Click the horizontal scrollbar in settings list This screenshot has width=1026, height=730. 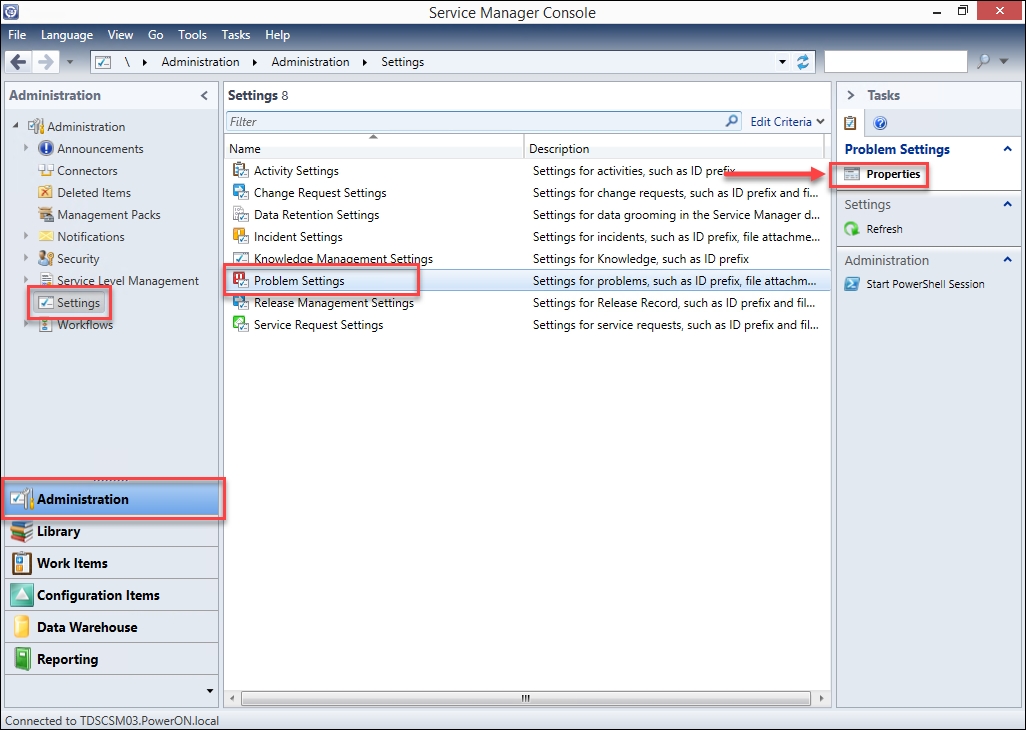click(x=525, y=698)
